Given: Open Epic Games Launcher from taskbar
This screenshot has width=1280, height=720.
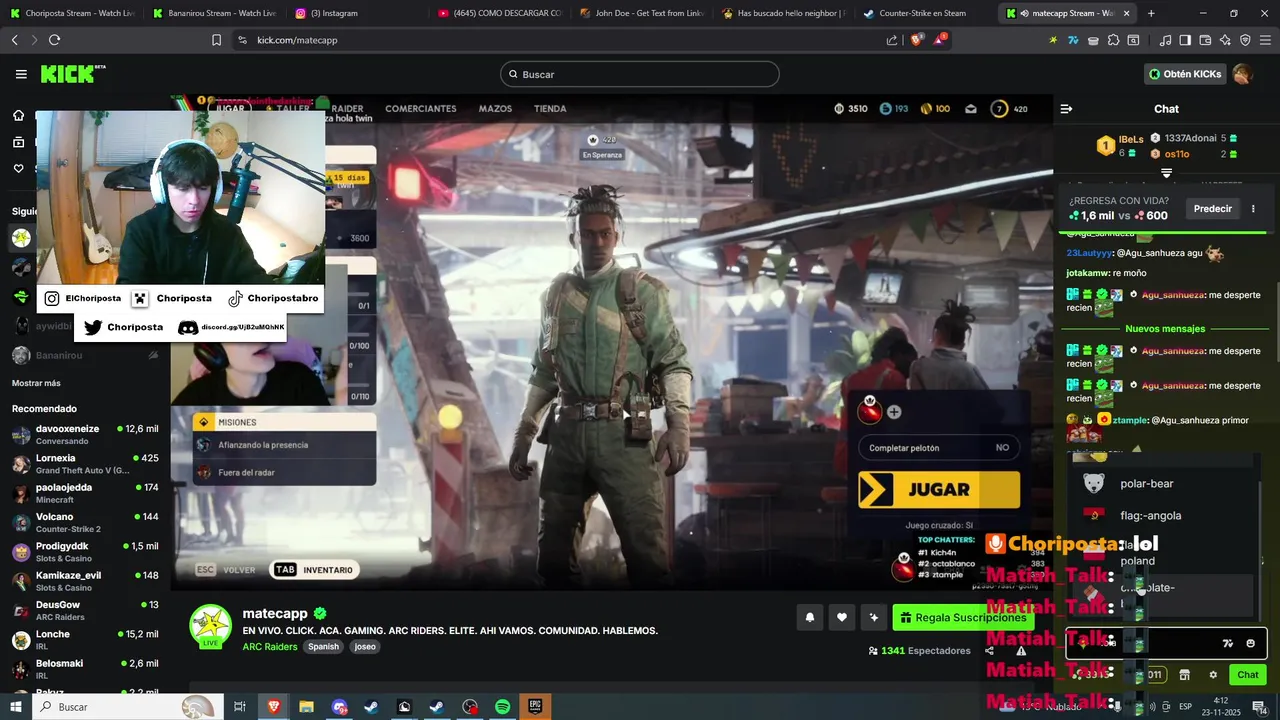Looking at the screenshot, I should [535, 707].
